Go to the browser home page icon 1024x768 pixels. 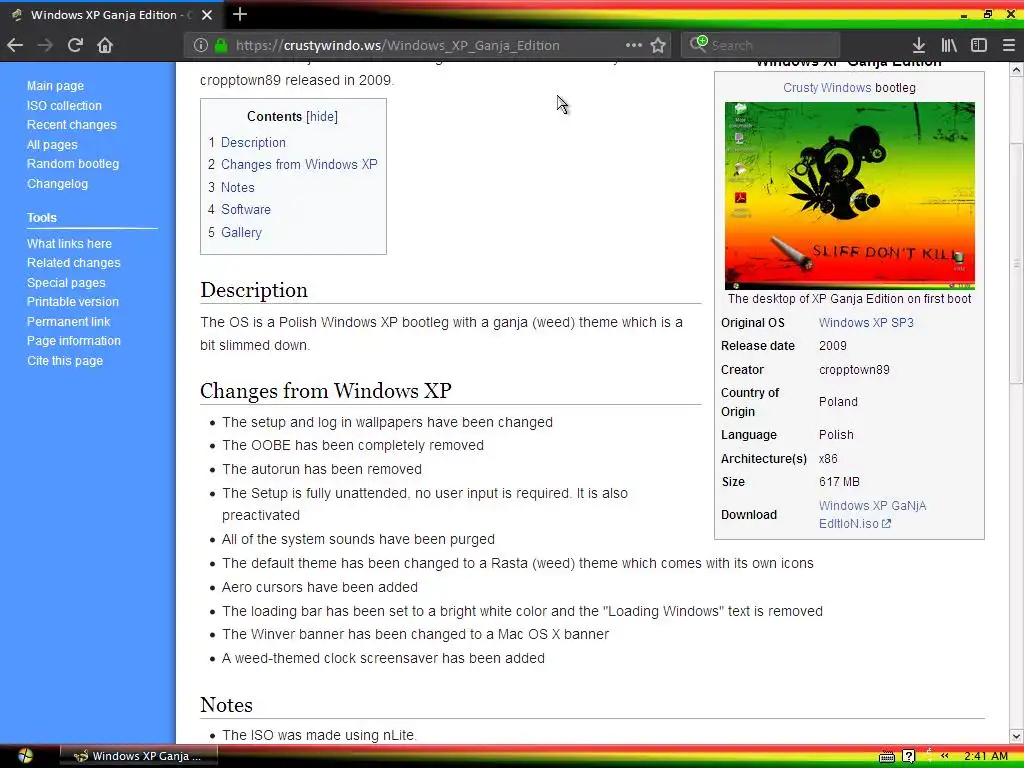click(105, 45)
